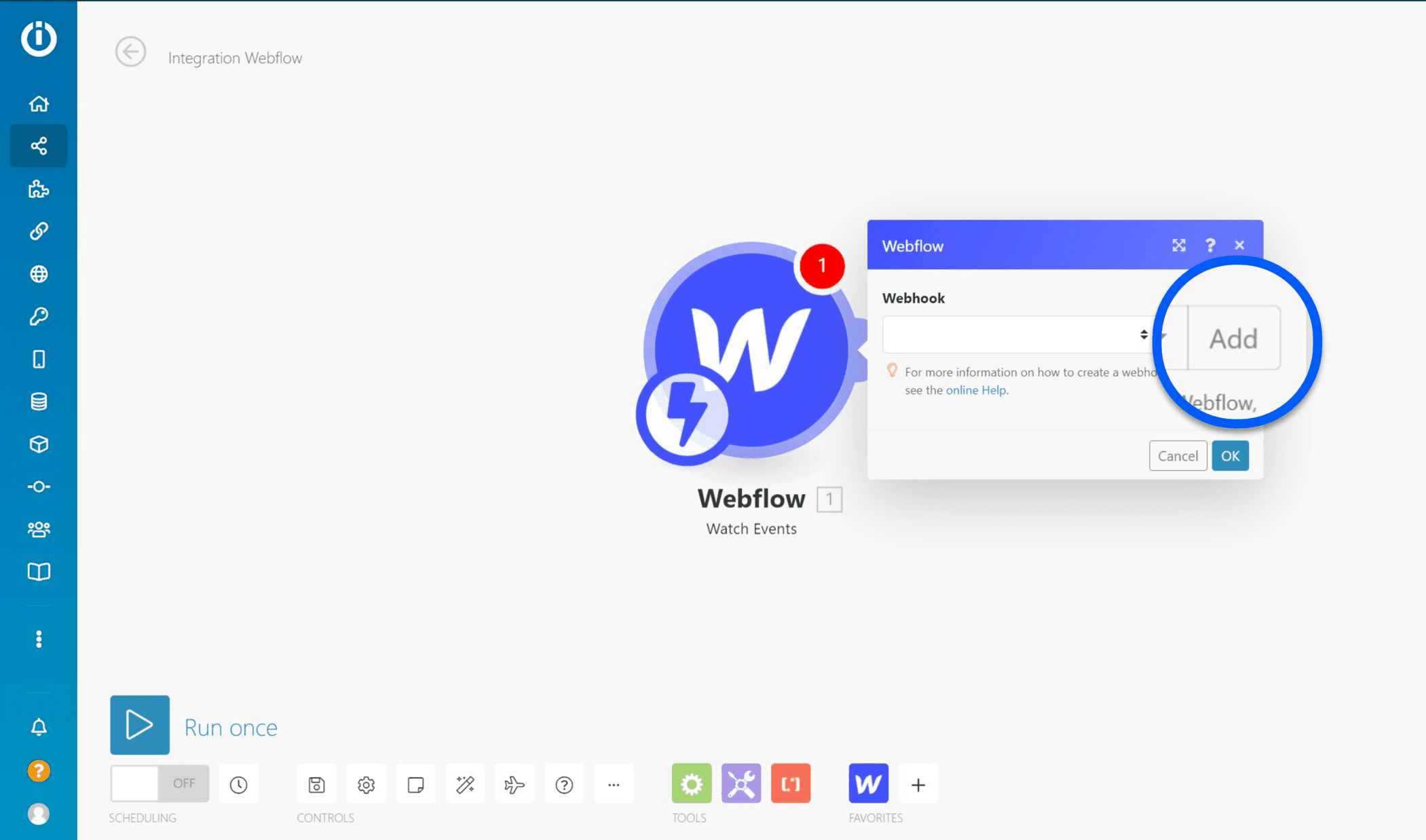The height and width of the screenshot is (840, 1426).
Task: Open the Webflow dialog help question mark
Action: point(1210,246)
